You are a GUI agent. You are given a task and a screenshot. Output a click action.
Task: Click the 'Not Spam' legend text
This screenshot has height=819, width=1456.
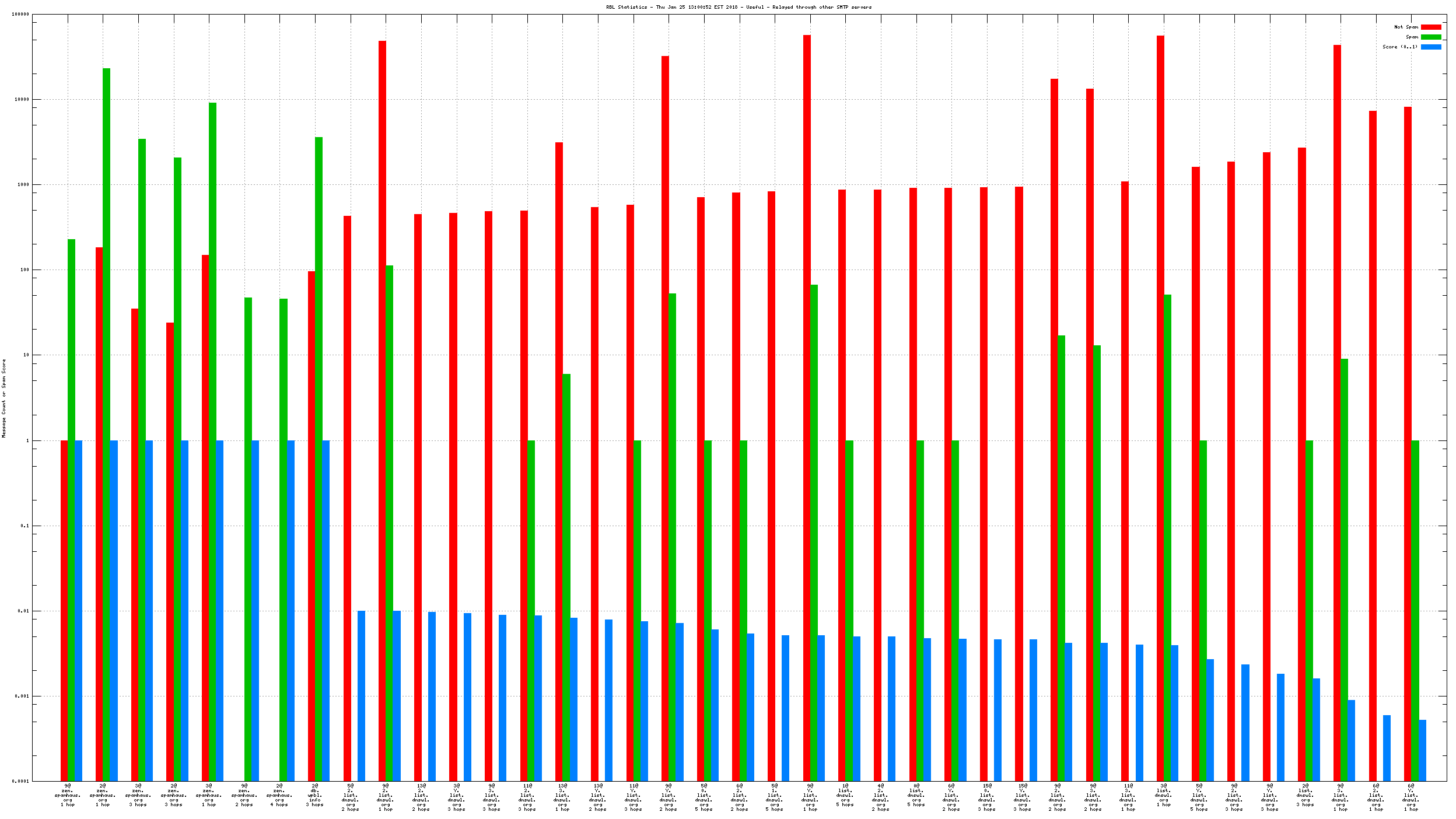1406,27
